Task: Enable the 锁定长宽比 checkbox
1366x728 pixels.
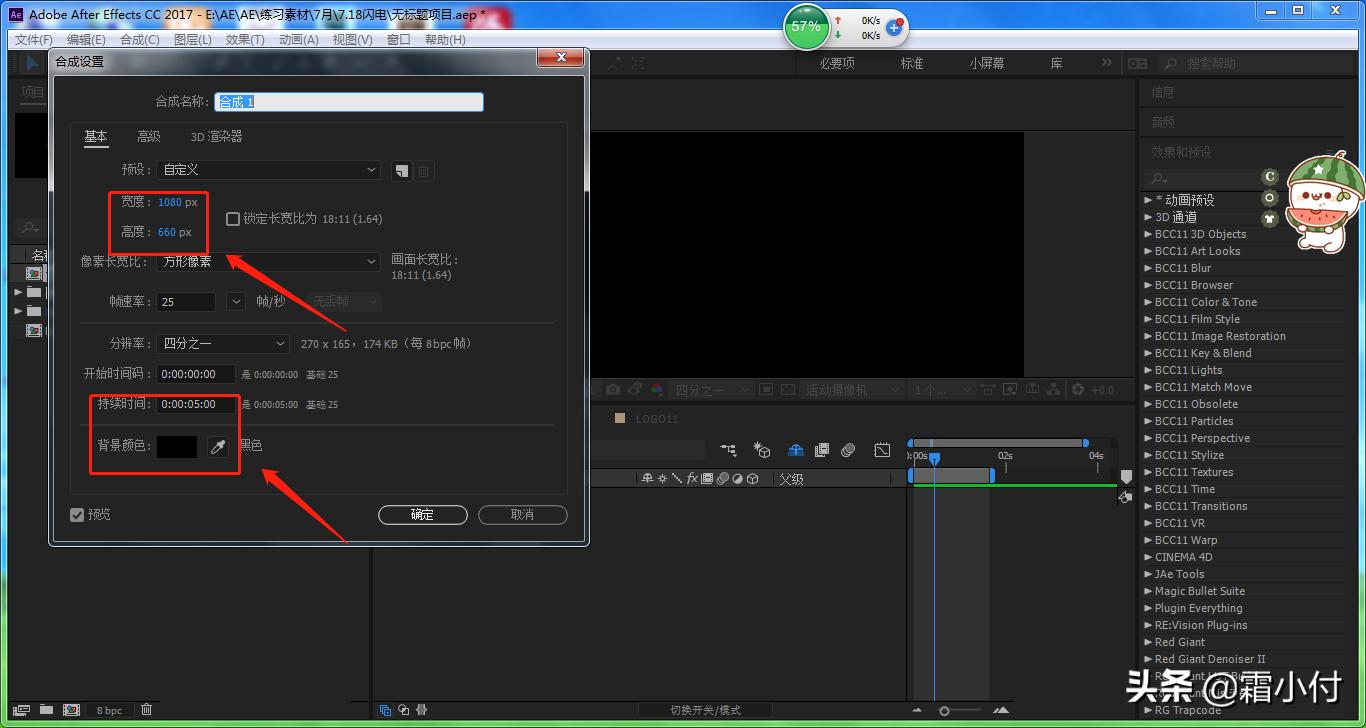Action: click(233, 219)
